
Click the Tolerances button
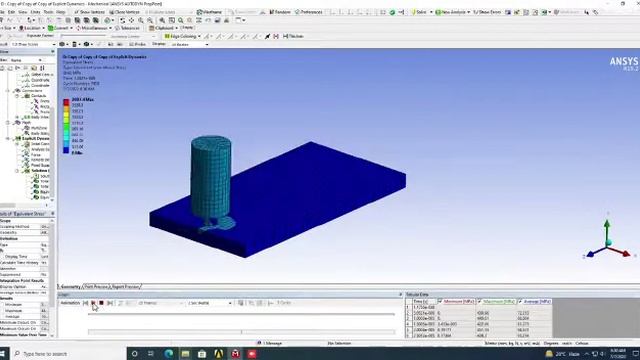tap(127, 28)
